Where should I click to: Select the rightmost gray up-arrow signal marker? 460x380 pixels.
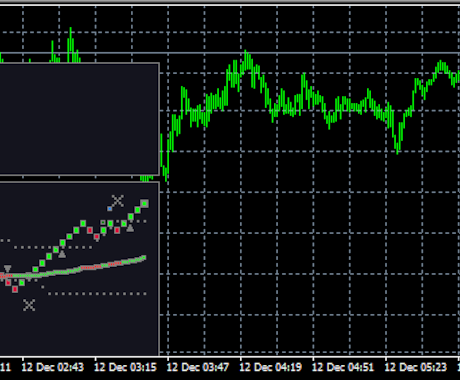[x=130, y=228]
